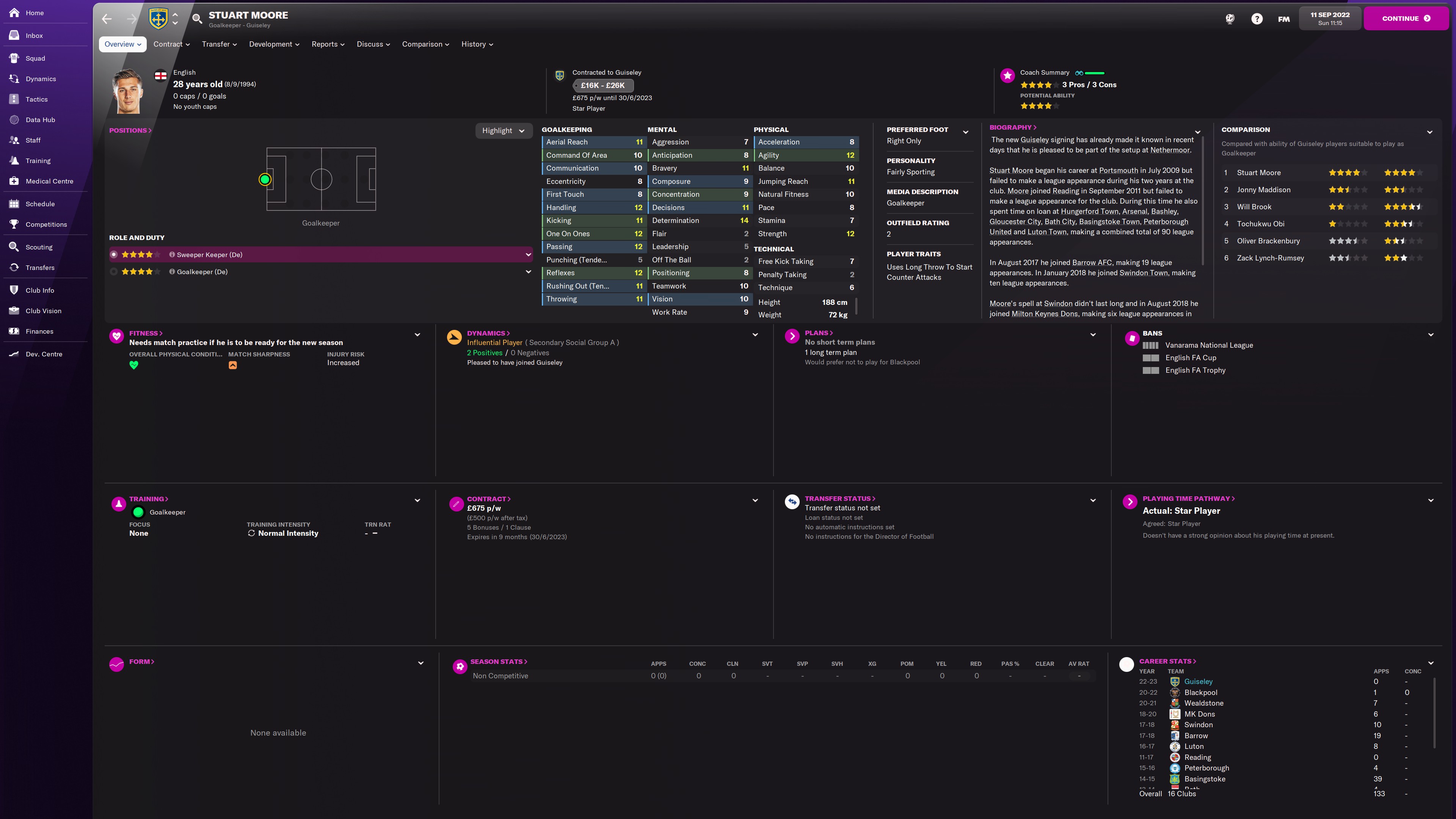Viewport: 1456px width, 819px height.
Task: Click the Medical Centre sidebar icon
Action: click(15, 181)
